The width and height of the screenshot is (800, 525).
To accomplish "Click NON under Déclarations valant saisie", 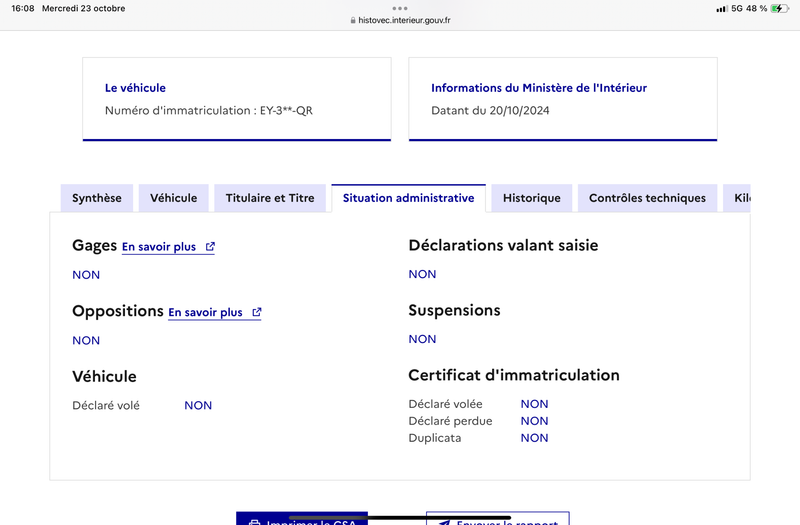I will (422, 274).
